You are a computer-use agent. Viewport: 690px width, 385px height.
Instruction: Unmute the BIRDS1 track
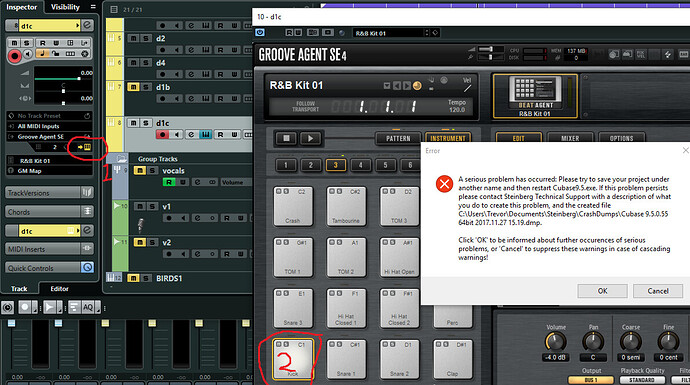133,279
